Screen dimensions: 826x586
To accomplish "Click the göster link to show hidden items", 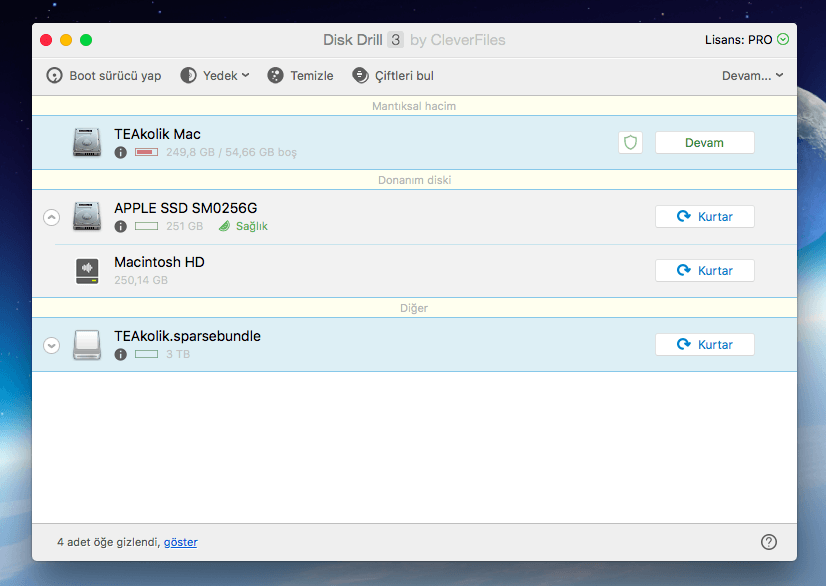I will (181, 542).
